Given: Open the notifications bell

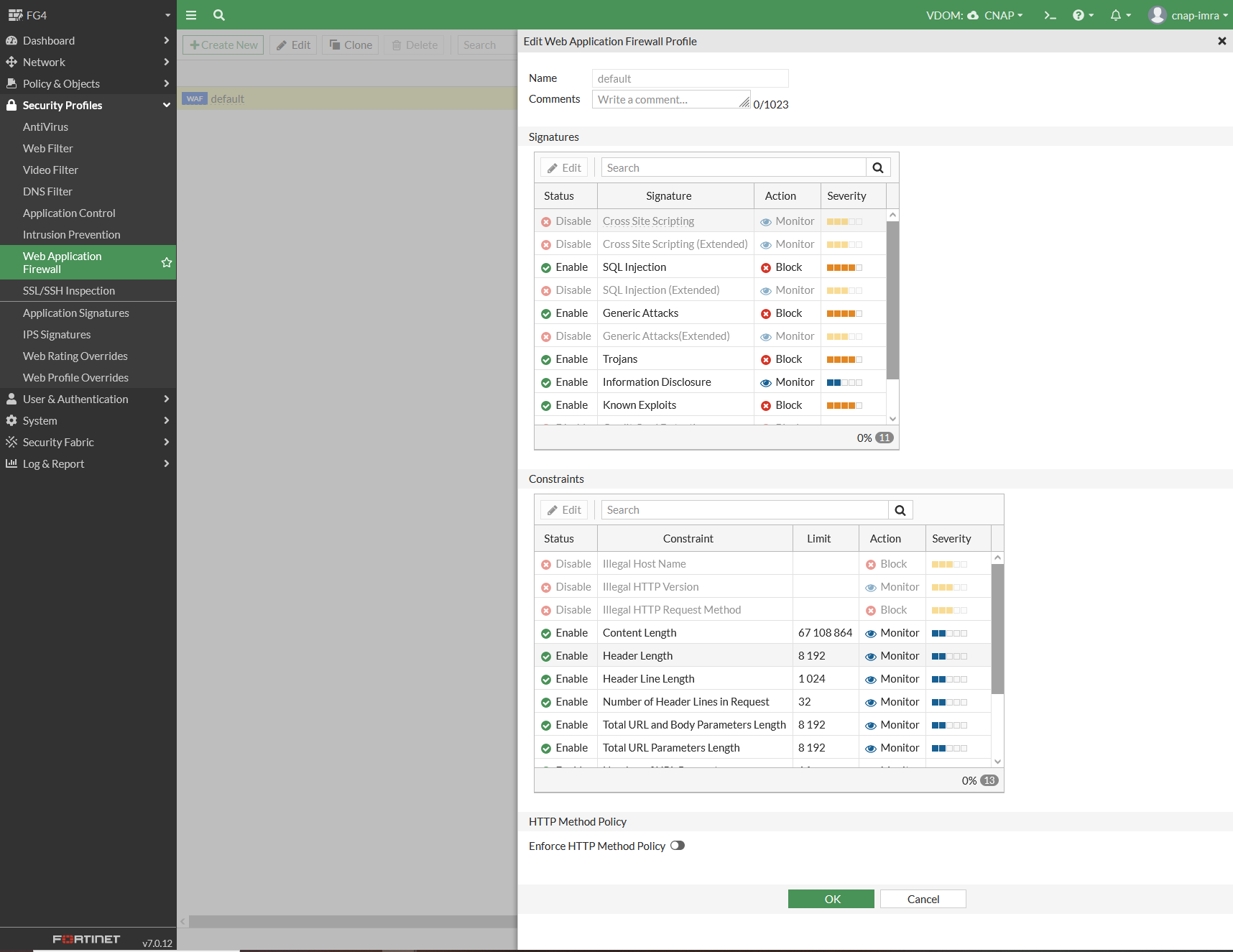Looking at the screenshot, I should 1119,15.
